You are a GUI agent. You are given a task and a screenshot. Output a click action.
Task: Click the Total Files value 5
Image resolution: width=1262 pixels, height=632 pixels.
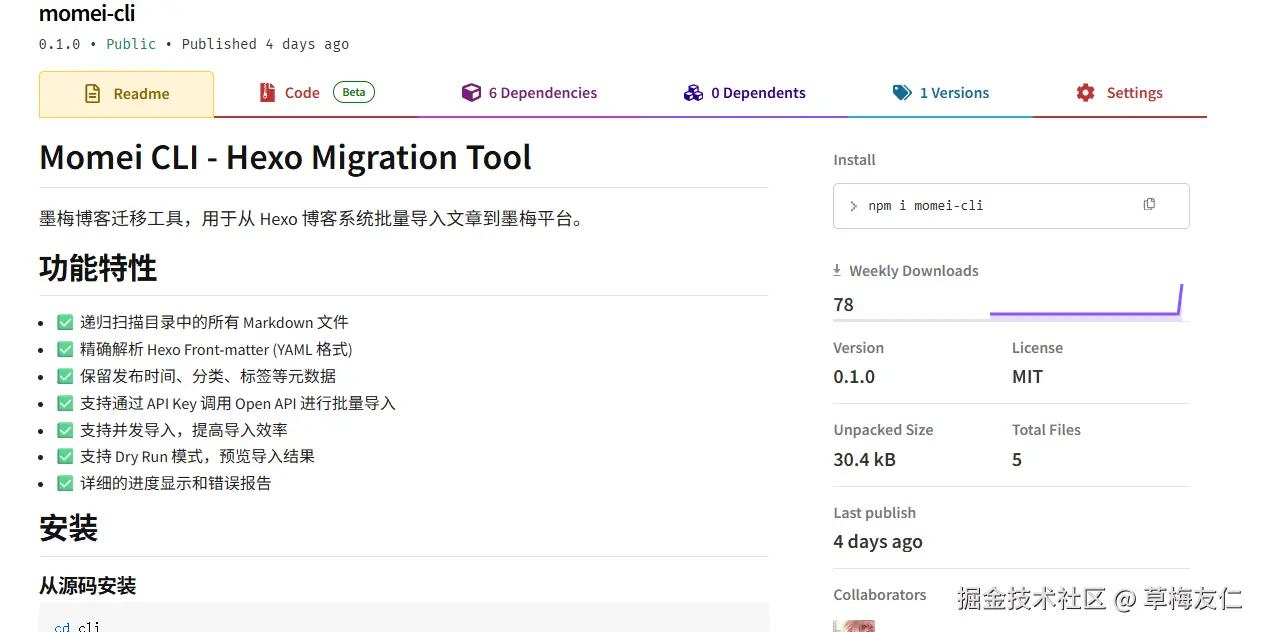tap(1017, 460)
